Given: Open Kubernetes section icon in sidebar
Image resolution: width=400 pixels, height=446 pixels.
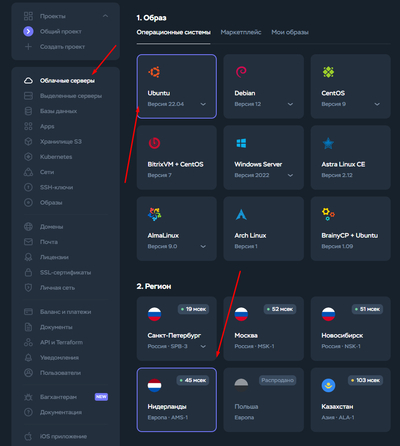Looking at the screenshot, I should click(28, 157).
